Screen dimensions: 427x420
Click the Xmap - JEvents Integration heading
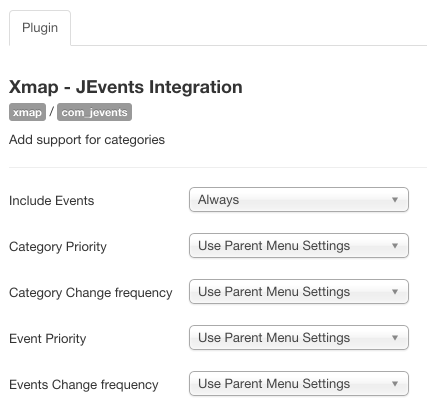(x=126, y=87)
